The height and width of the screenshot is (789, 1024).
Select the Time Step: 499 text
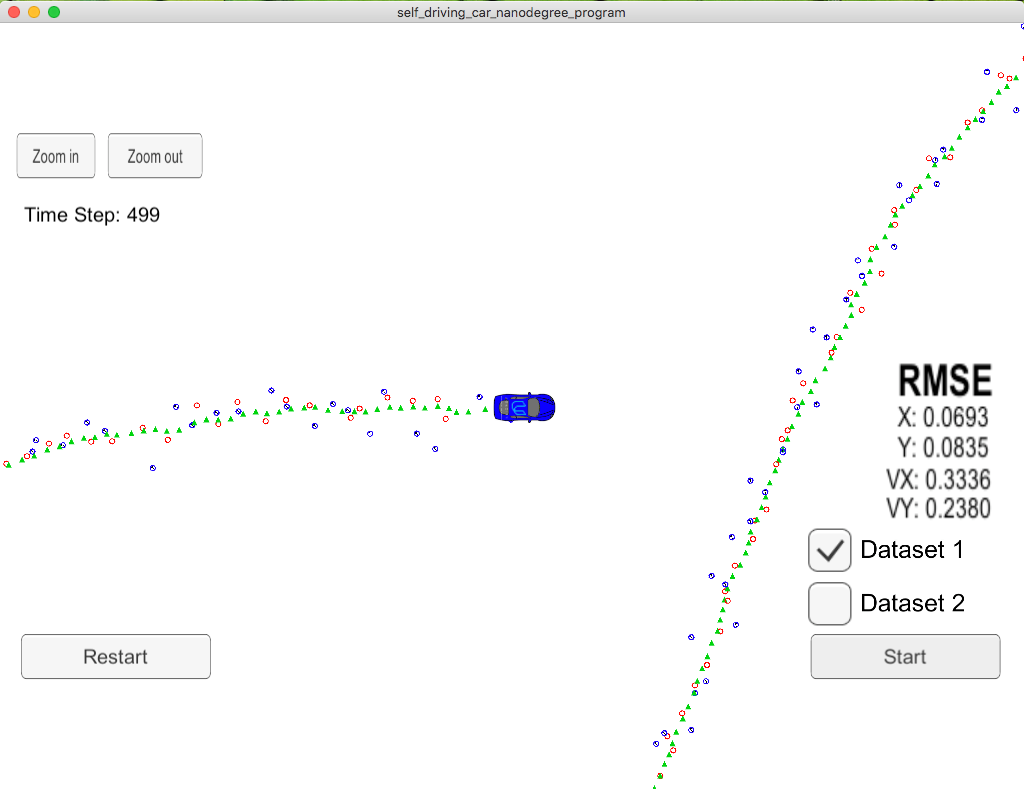pyautogui.click(x=92, y=215)
